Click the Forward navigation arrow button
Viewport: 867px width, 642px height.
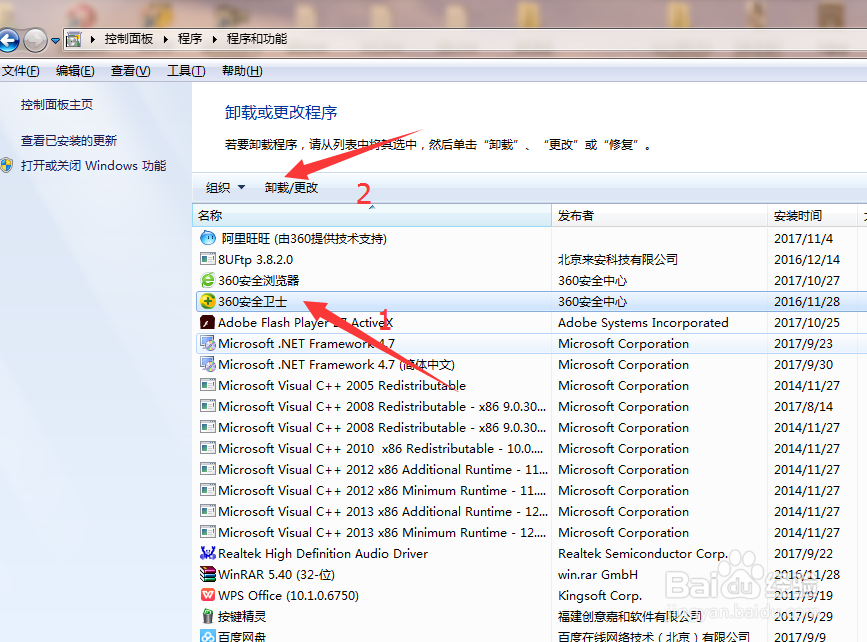[x=36, y=40]
